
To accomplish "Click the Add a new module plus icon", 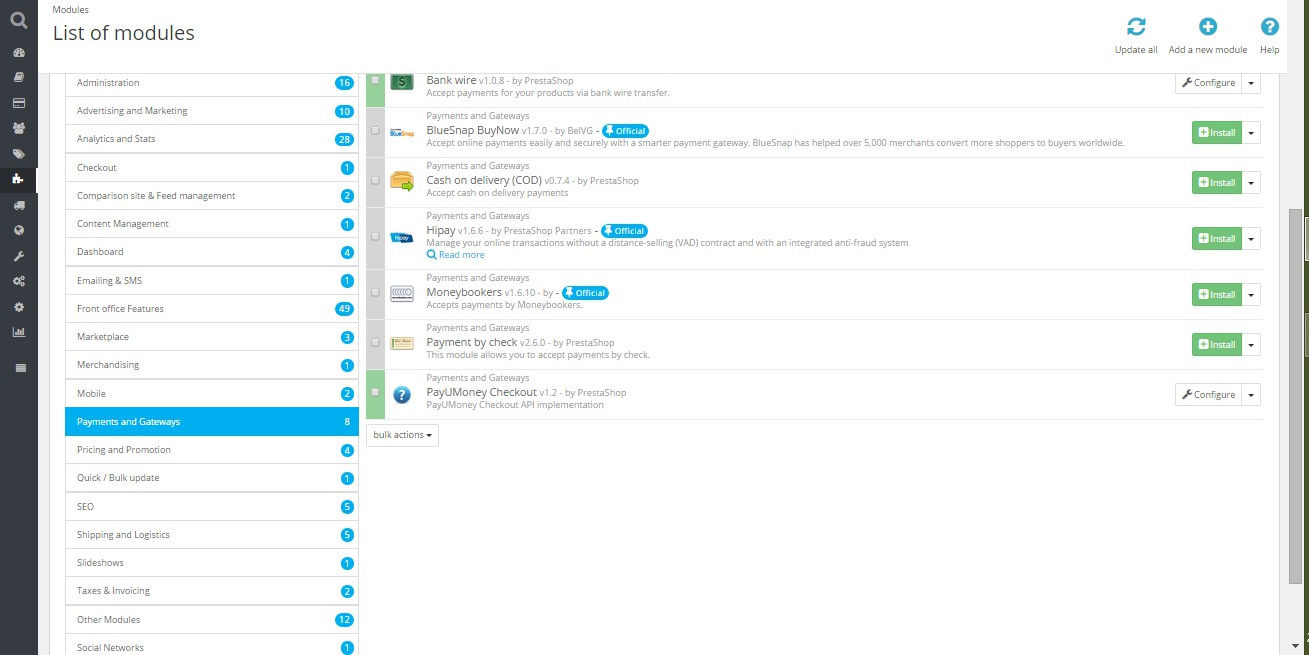I will point(1208,27).
